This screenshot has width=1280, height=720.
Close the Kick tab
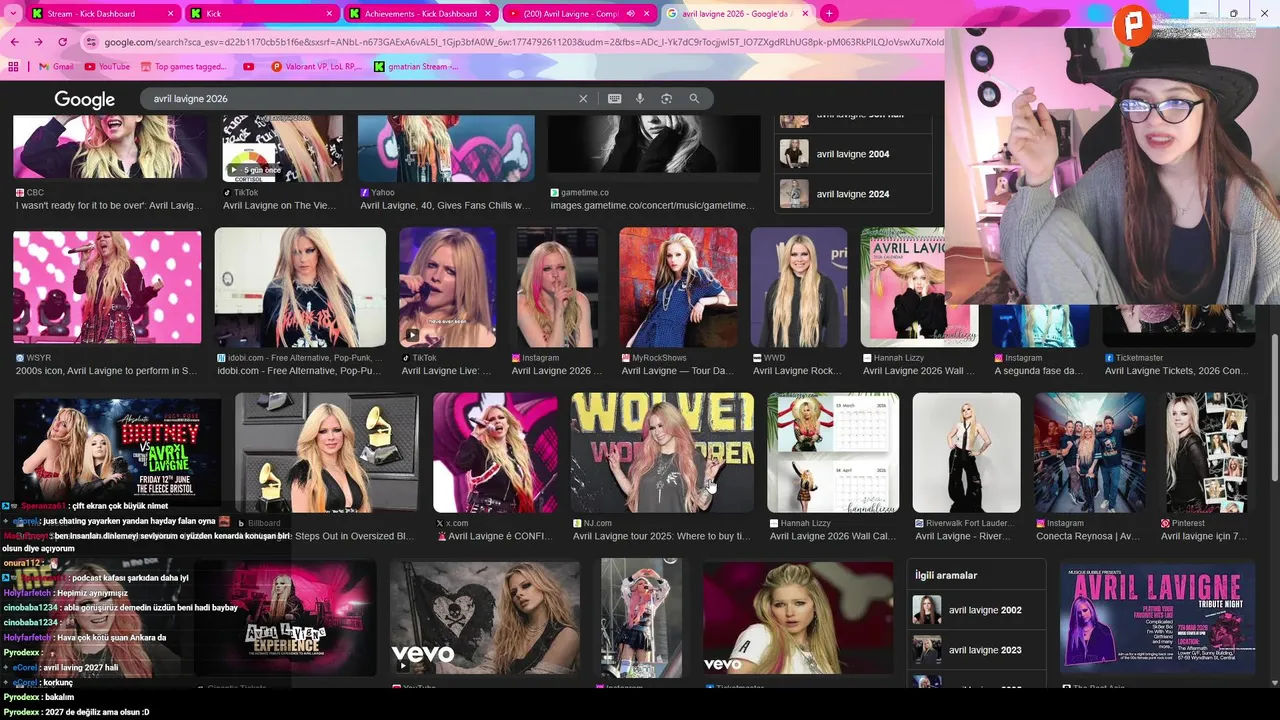330,14
